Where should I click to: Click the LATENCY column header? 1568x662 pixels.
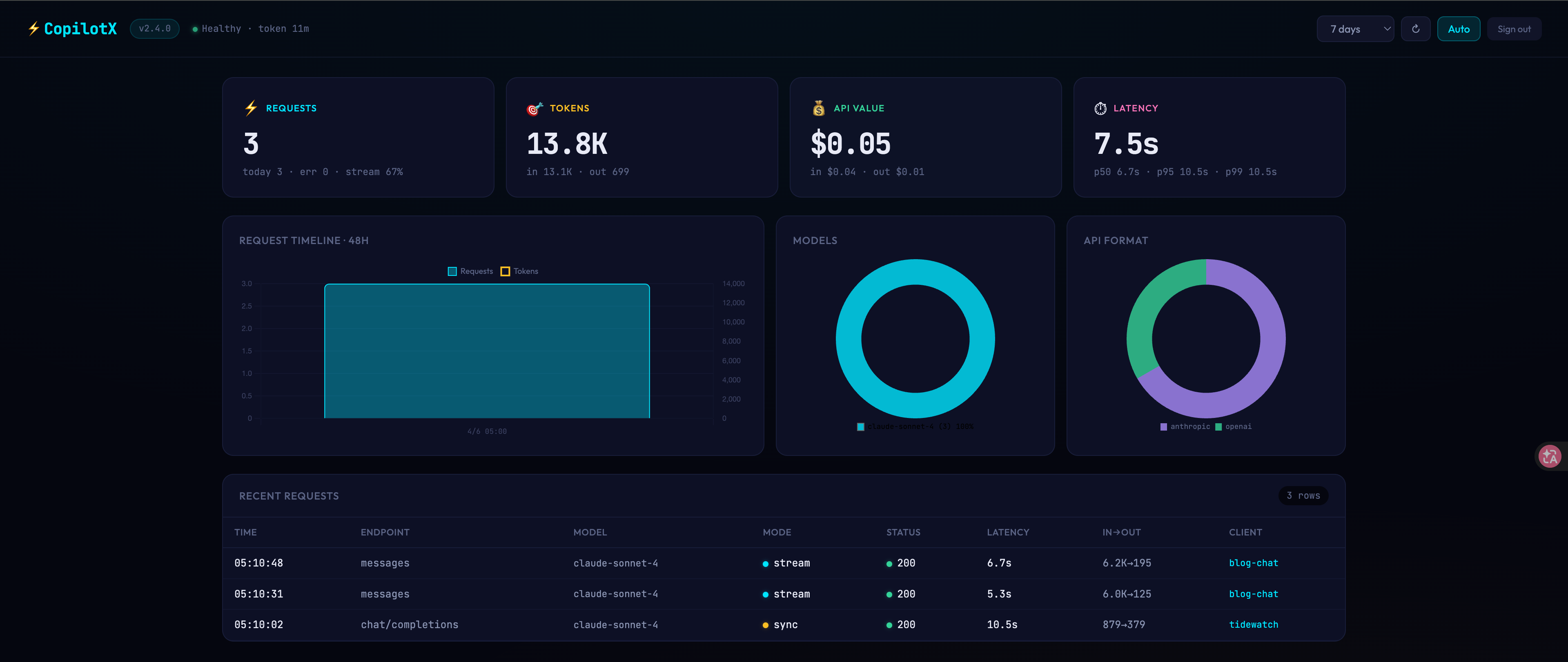click(x=1008, y=532)
